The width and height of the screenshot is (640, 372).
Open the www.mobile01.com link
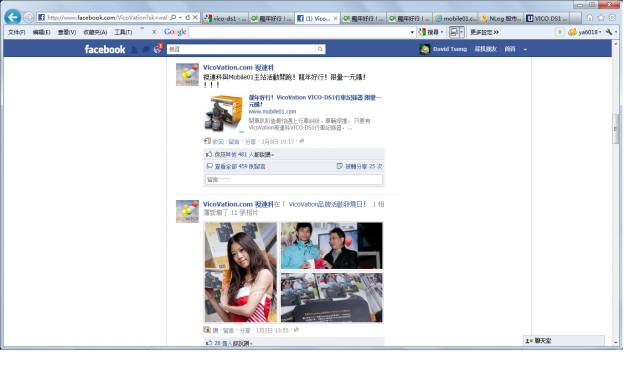(x=272, y=111)
